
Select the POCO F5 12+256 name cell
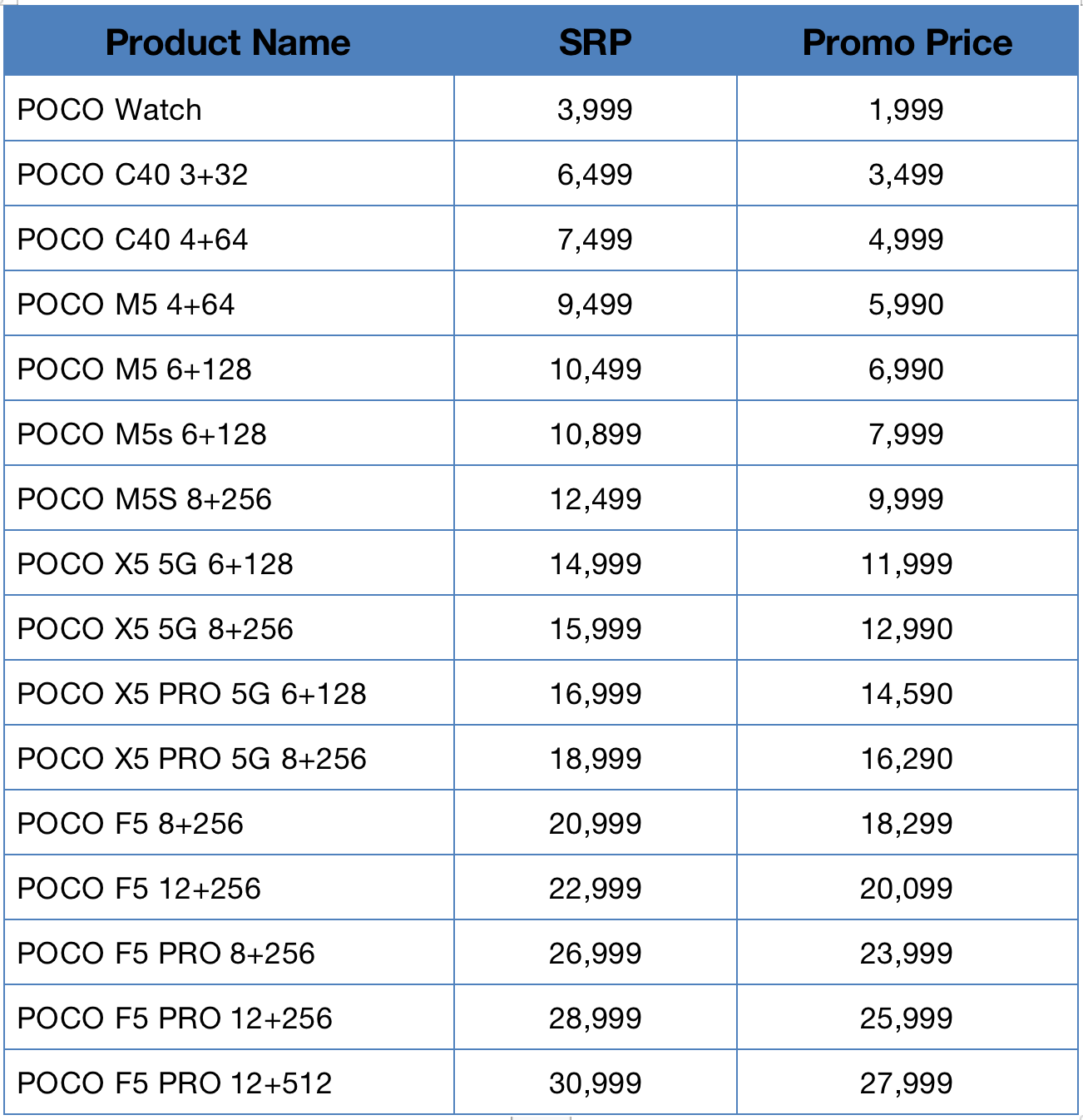229,888
